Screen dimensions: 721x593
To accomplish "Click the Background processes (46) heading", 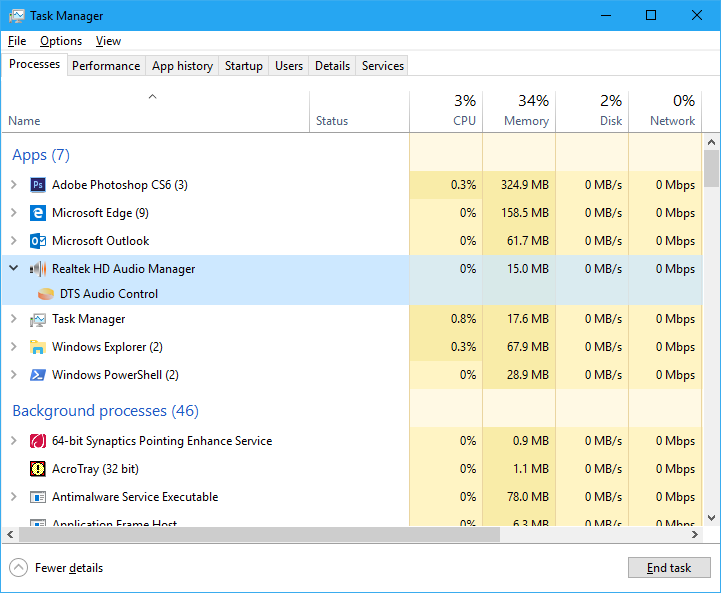I will pos(106,411).
